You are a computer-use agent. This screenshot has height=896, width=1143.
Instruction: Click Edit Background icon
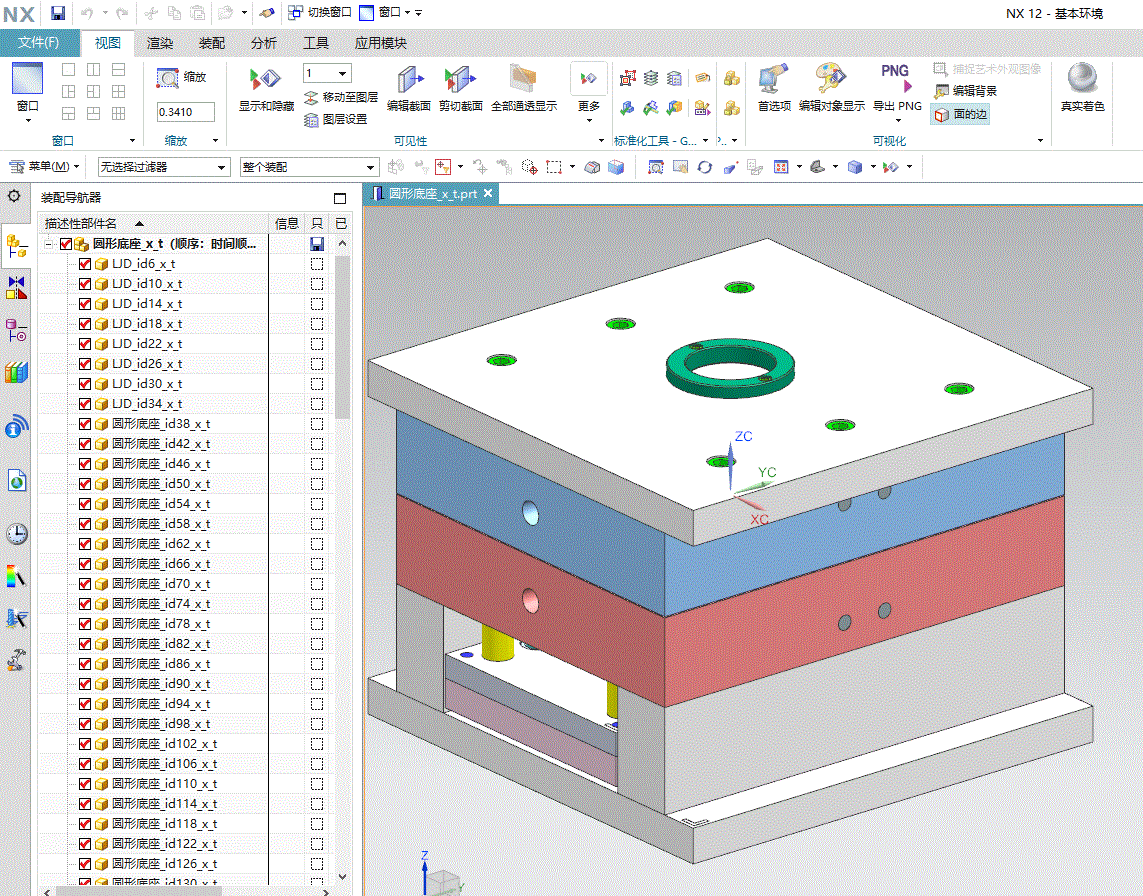click(x=942, y=91)
